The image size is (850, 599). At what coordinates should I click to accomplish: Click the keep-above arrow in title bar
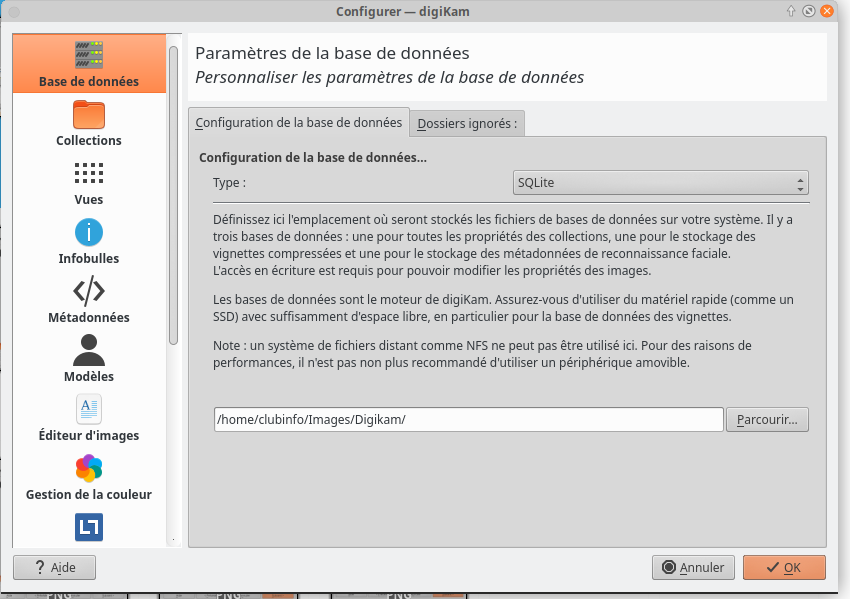(791, 11)
